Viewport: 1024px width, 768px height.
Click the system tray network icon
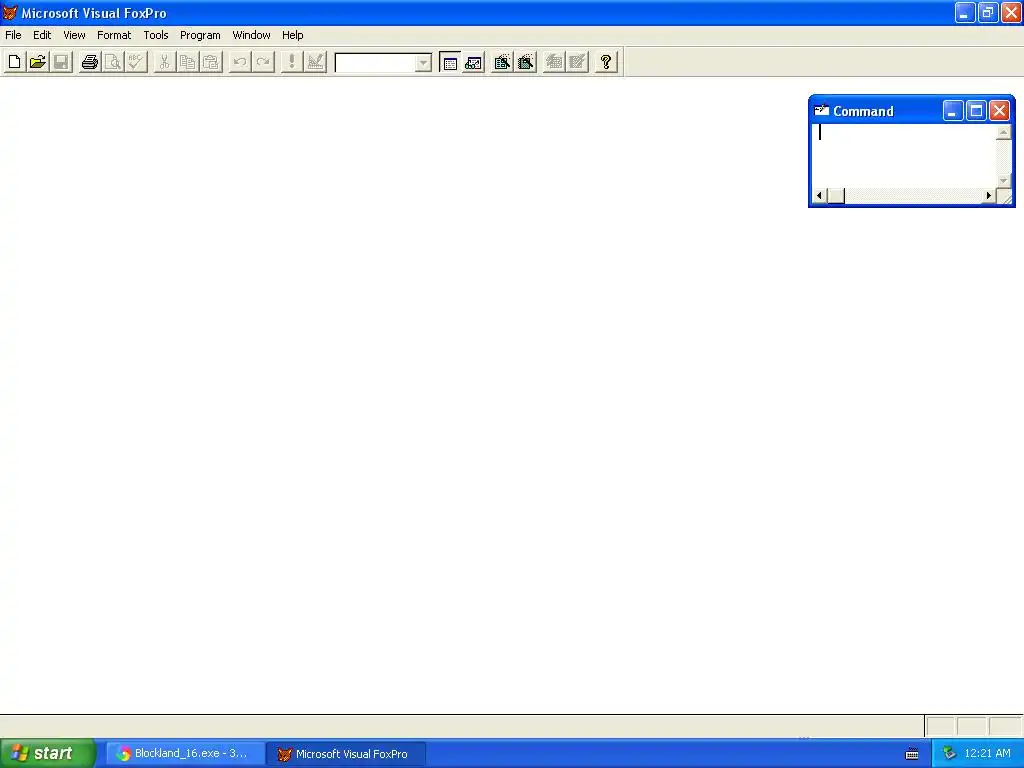pyautogui.click(x=949, y=754)
